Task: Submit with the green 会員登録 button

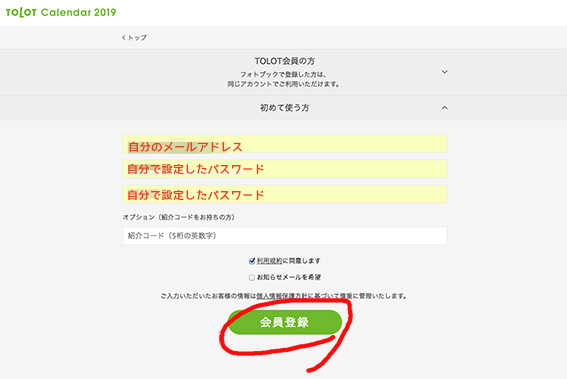Action: (x=285, y=322)
